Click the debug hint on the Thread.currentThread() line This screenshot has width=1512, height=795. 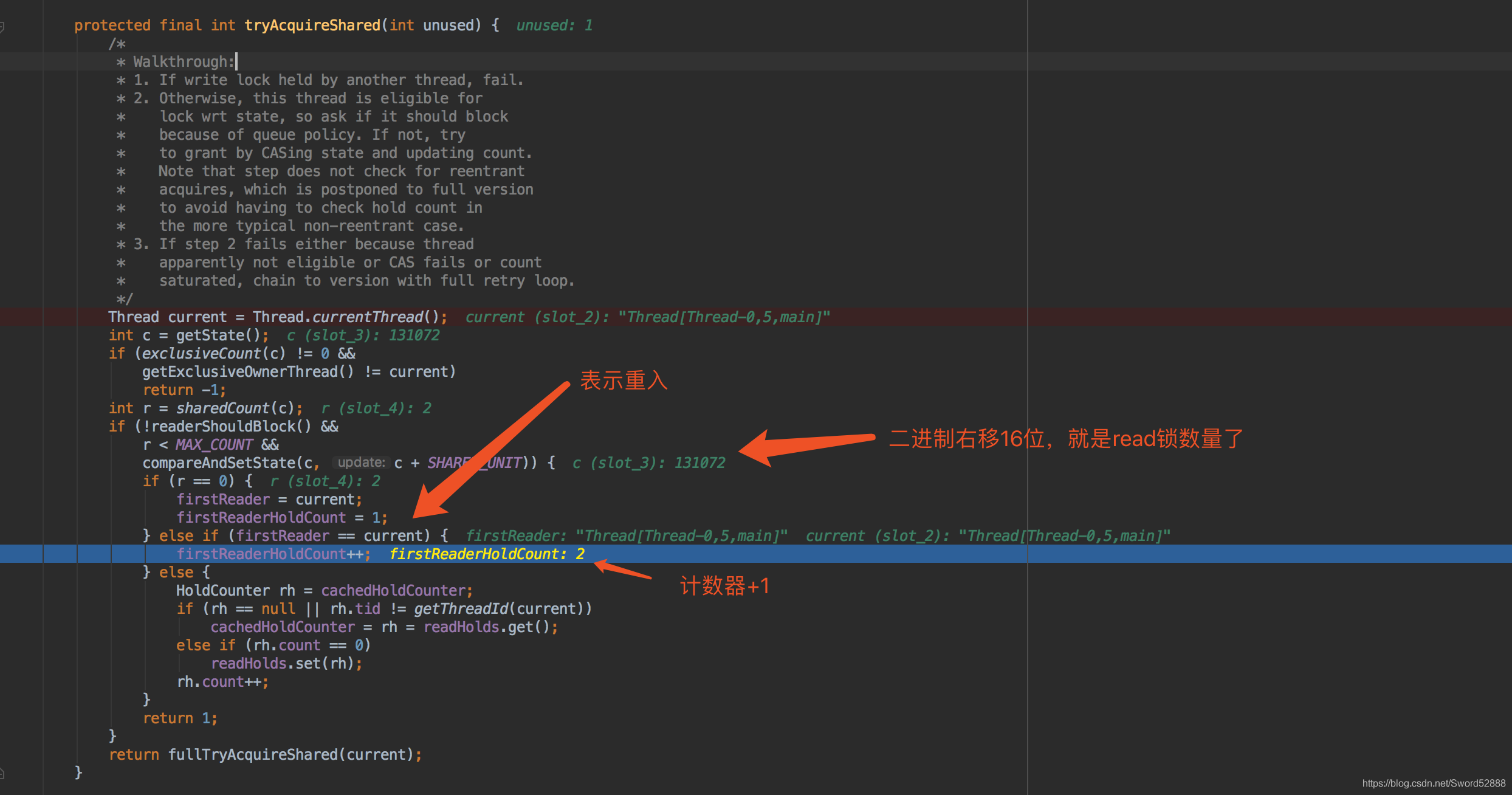648,317
